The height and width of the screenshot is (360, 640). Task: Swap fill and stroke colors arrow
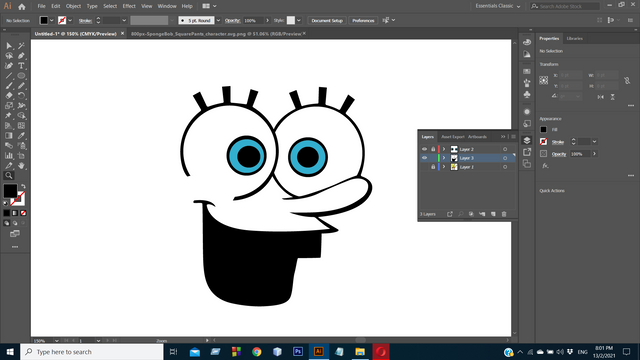(23, 187)
